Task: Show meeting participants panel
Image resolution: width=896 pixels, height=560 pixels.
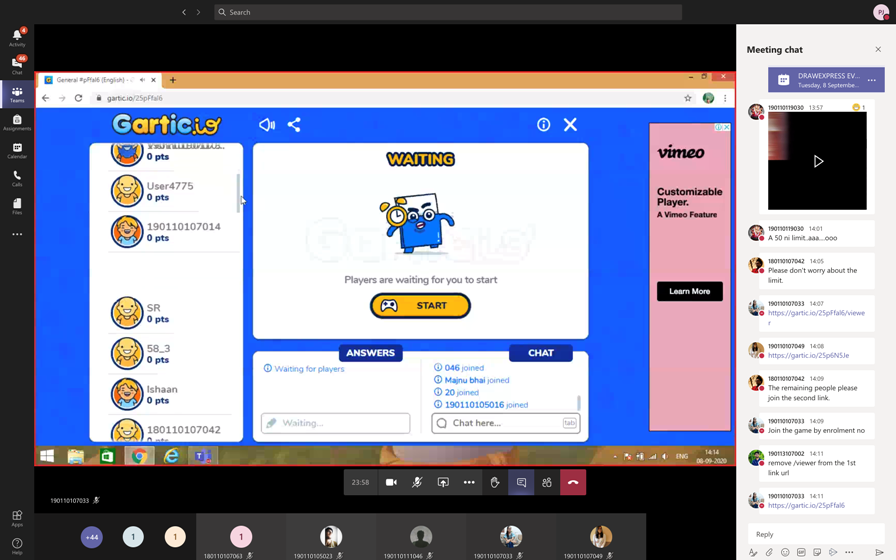Action: pyautogui.click(x=547, y=482)
